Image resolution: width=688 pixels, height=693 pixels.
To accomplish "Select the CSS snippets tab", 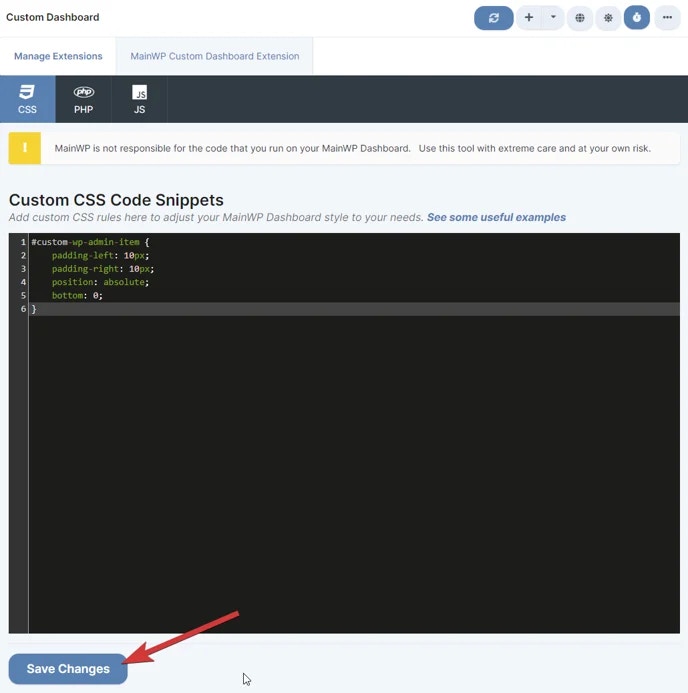I will pos(27,99).
